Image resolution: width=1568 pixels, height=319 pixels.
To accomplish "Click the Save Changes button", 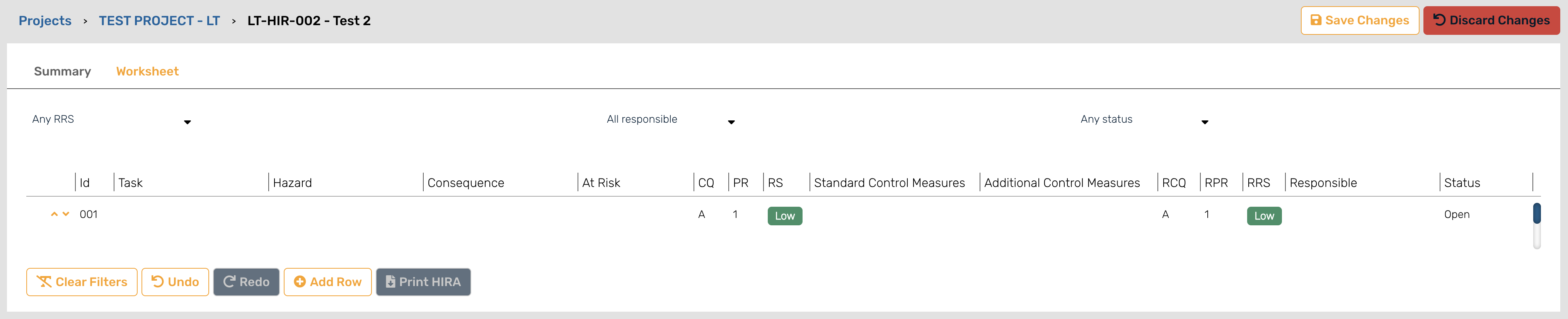I will click(1359, 20).
